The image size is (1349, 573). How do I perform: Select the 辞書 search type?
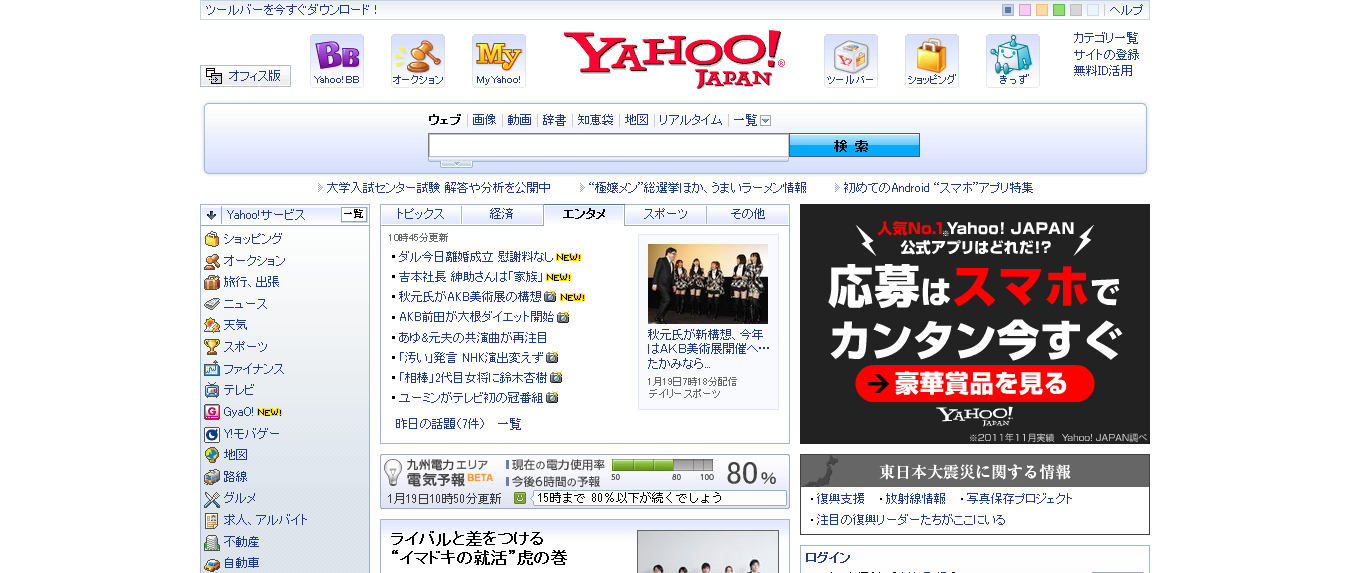pos(554,120)
